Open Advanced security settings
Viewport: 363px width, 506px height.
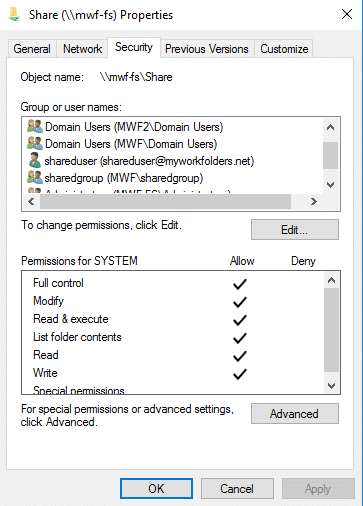coord(295,414)
